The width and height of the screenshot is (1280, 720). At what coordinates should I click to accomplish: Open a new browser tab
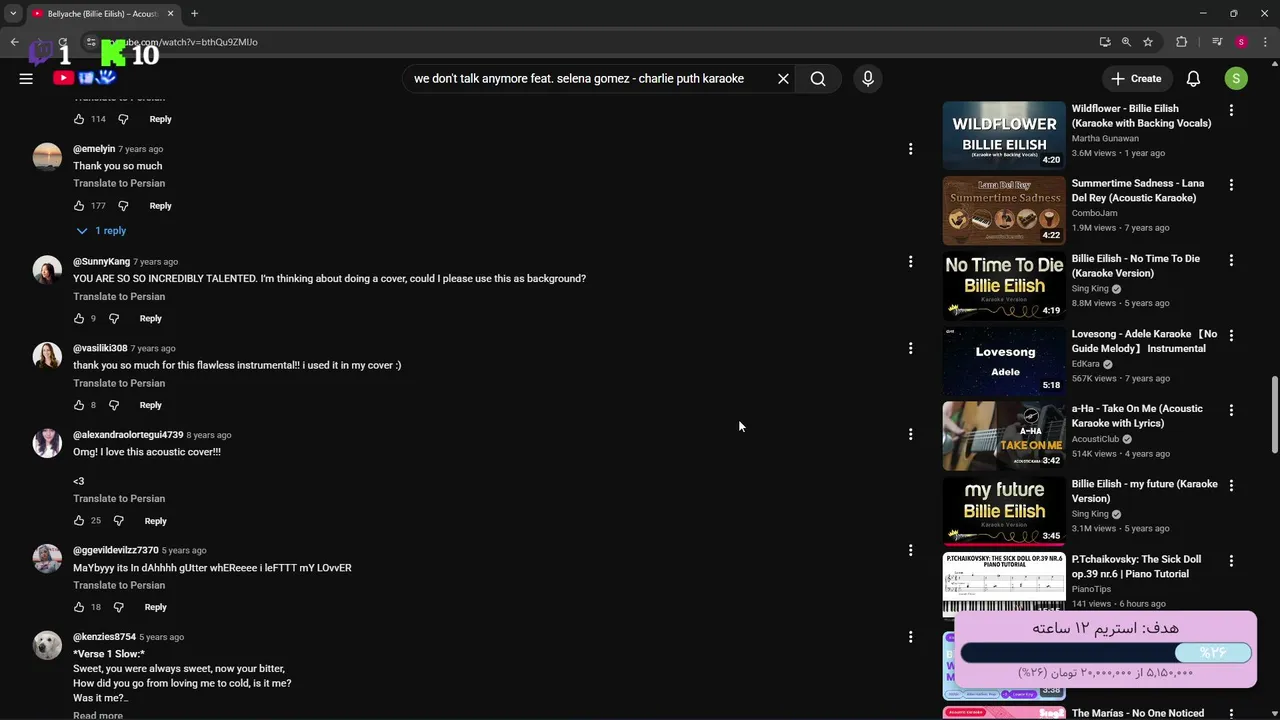click(x=194, y=13)
